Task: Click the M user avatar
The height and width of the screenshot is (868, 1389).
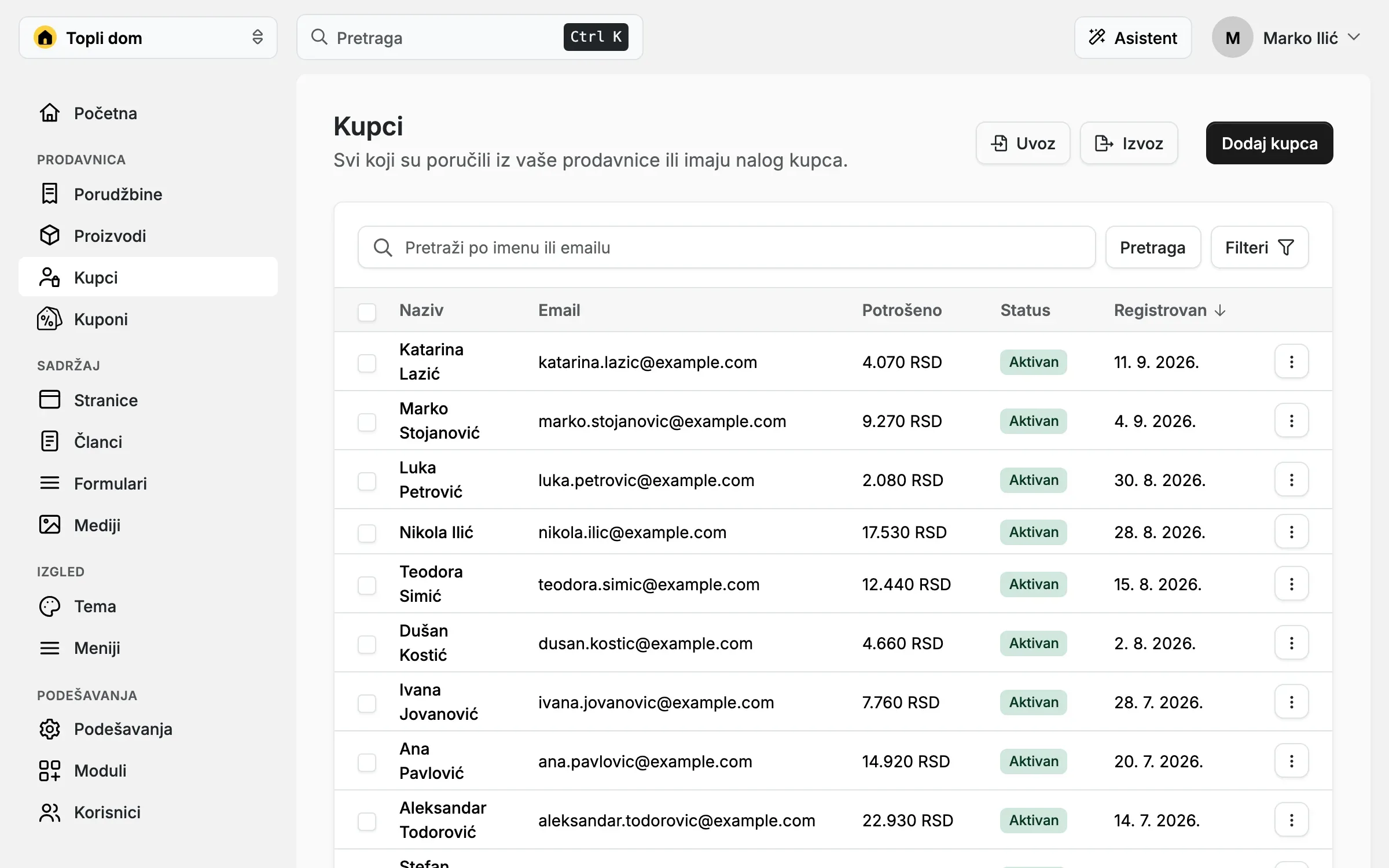Action: [1233, 38]
